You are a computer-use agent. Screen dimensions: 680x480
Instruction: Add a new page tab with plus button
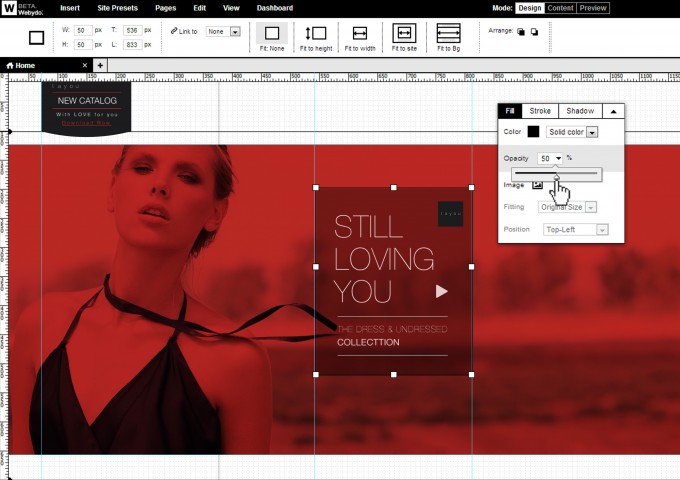click(100, 65)
